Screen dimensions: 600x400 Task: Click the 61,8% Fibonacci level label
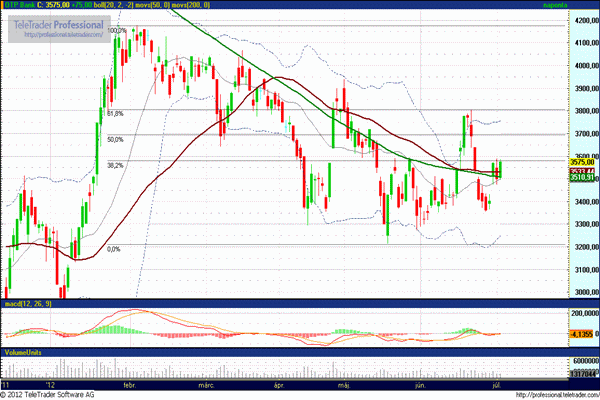(x=116, y=114)
